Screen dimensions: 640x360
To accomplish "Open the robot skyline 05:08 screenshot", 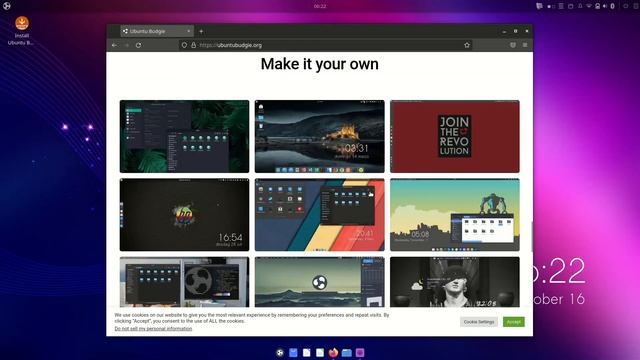I will point(455,215).
